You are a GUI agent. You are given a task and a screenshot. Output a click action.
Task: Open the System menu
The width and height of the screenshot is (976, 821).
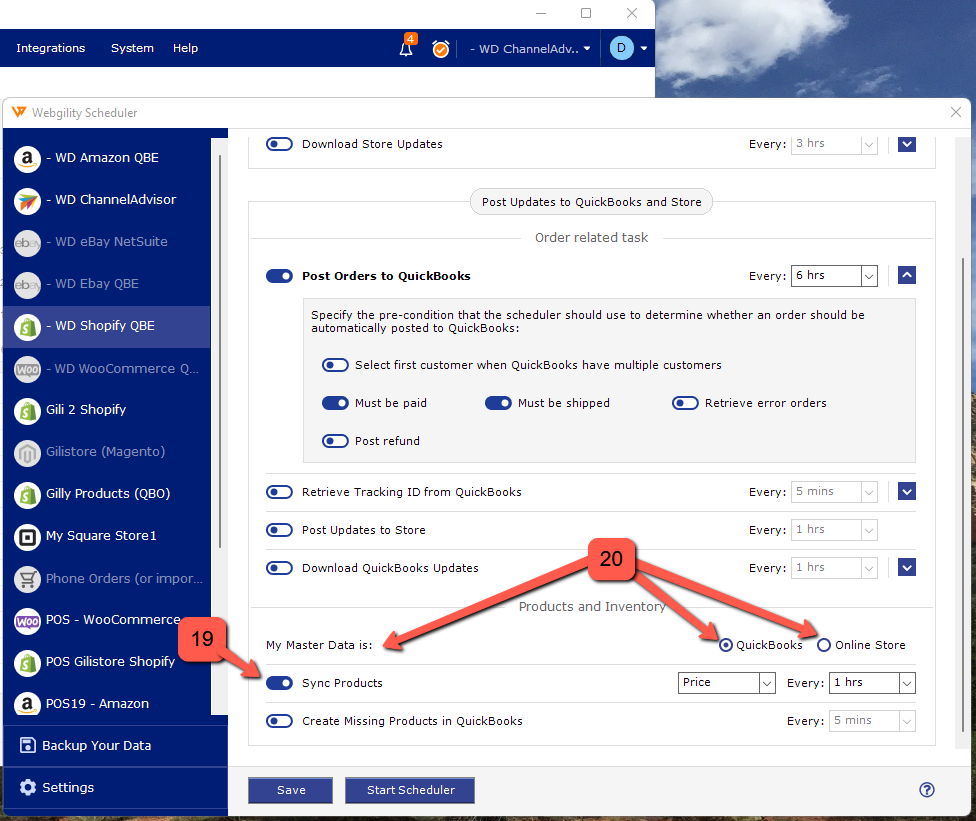click(x=132, y=48)
